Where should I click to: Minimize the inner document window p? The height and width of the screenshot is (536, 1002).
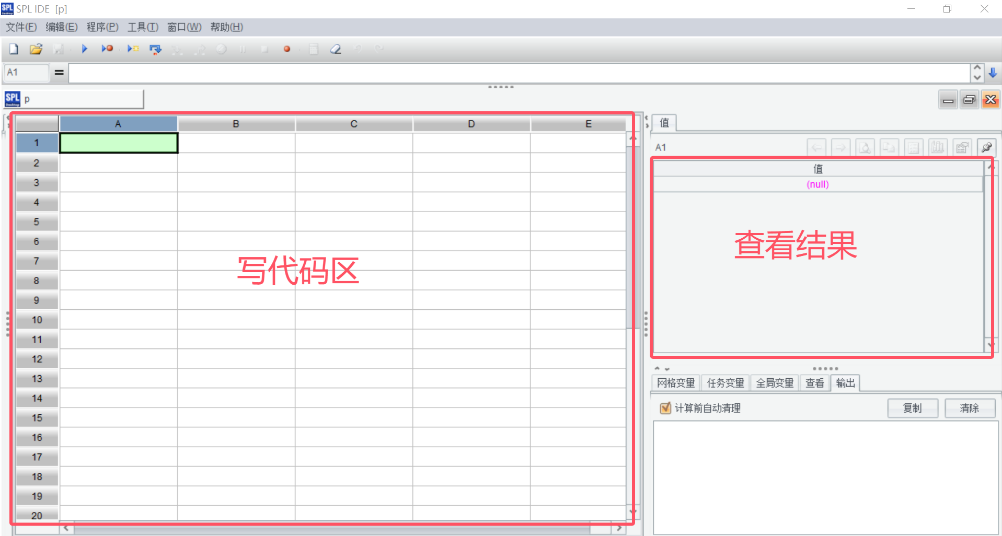[948, 100]
